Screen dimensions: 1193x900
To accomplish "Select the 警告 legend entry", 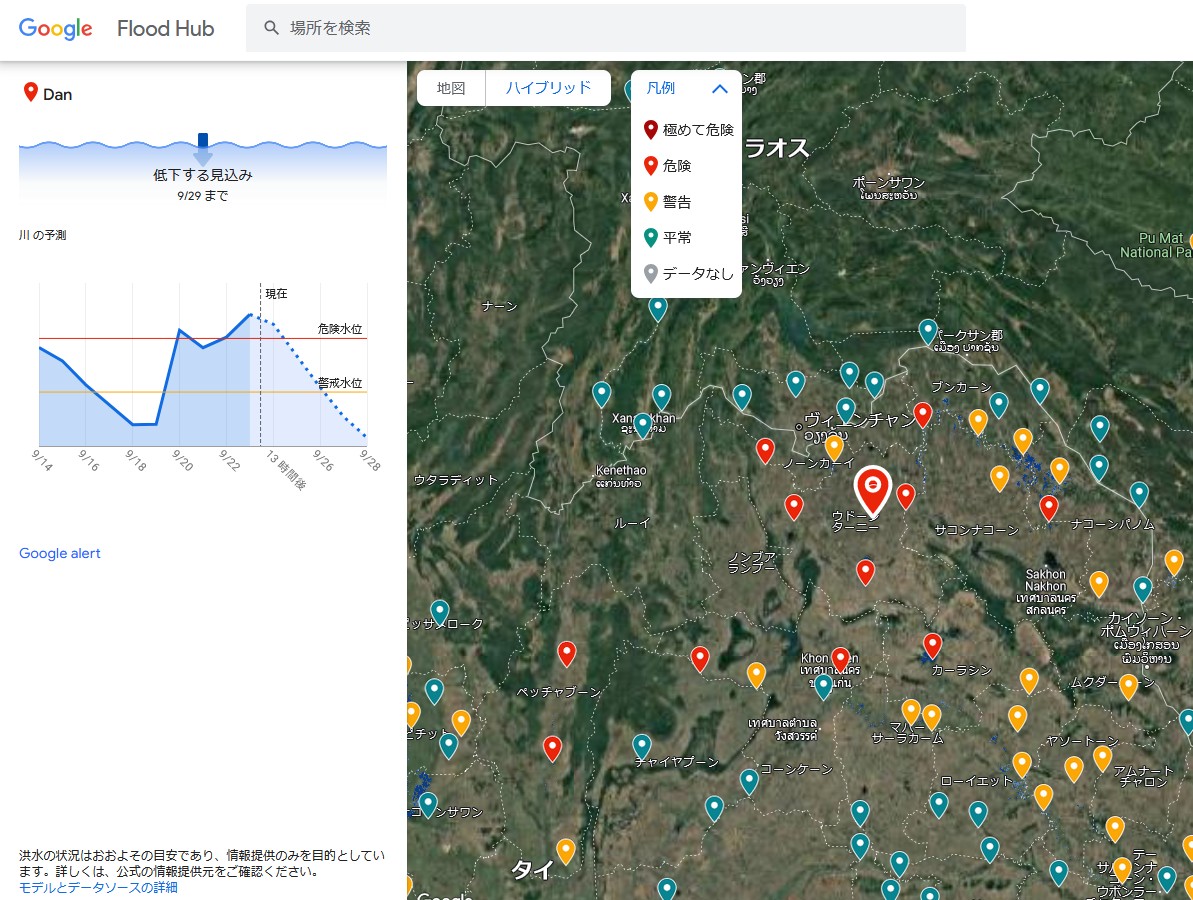I will (x=667, y=202).
